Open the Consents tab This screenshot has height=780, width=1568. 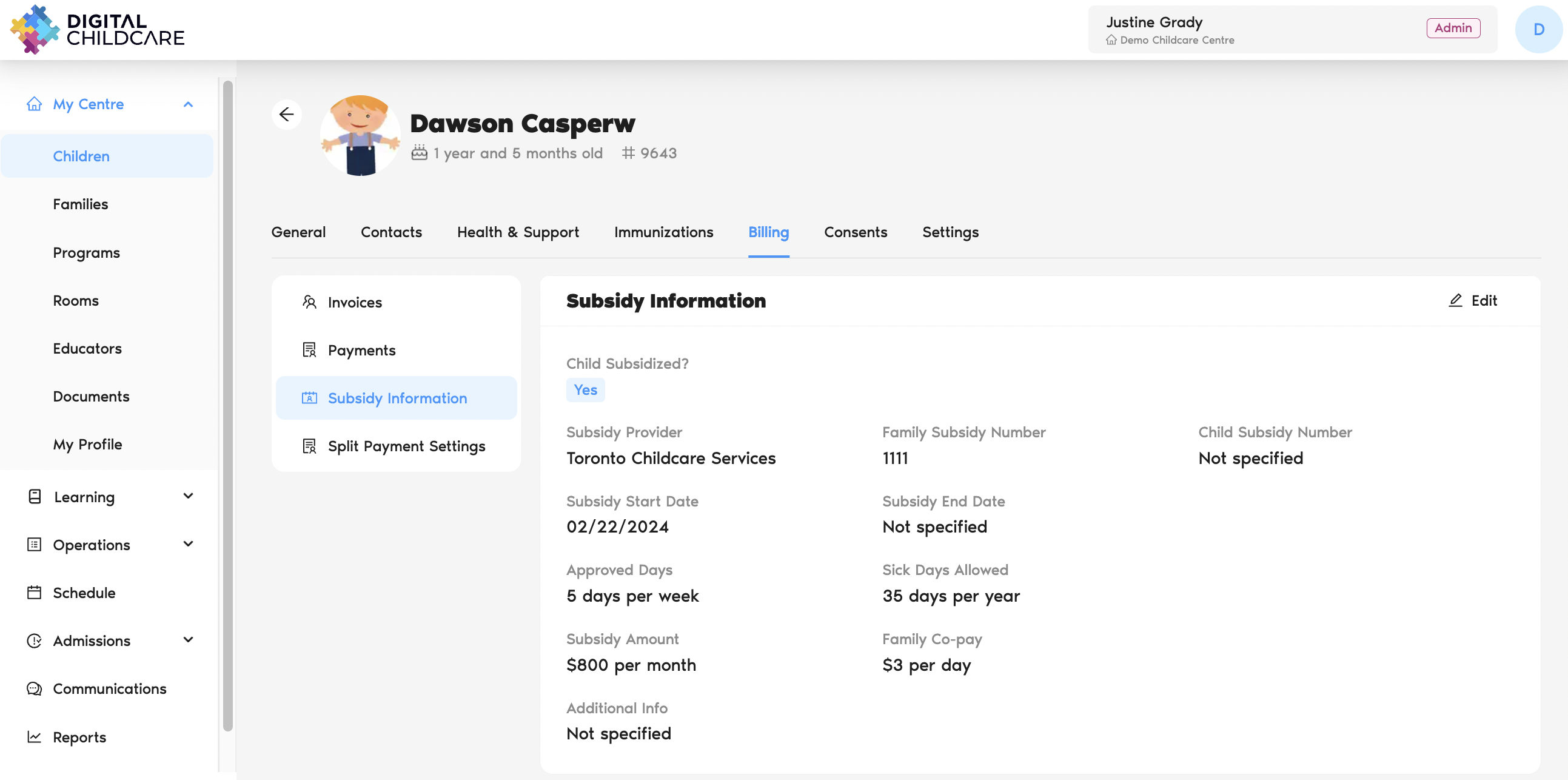(x=855, y=232)
